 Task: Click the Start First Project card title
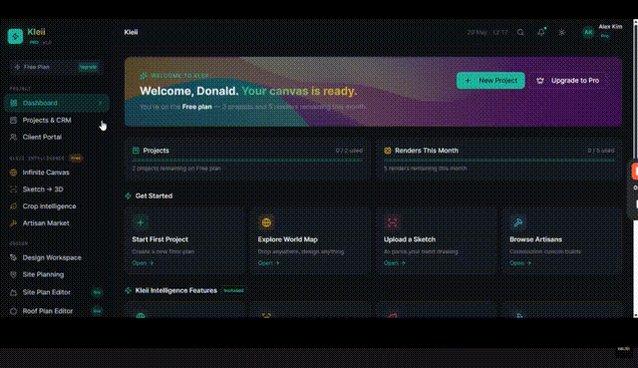160,239
